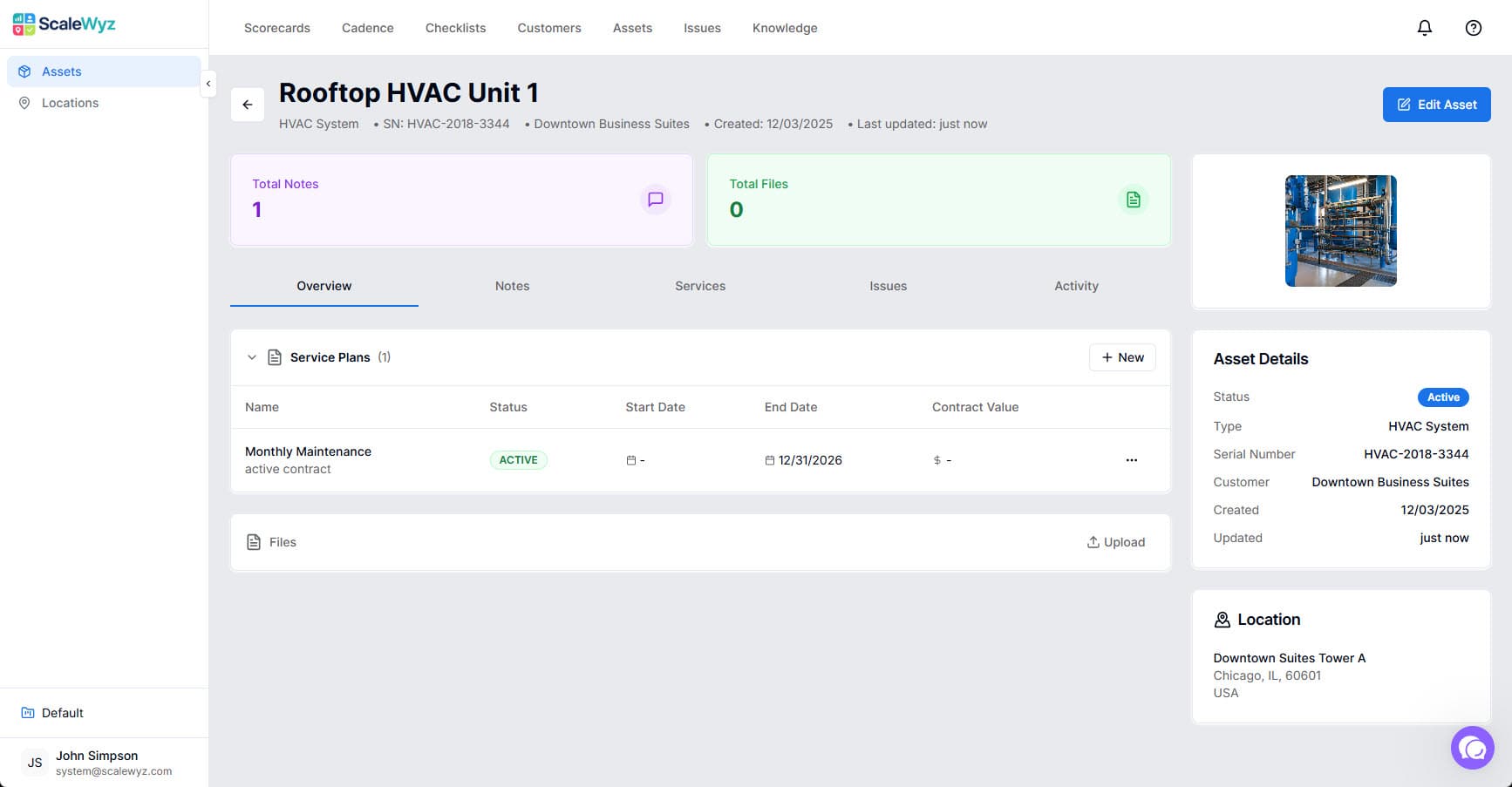Open the Monthly Maintenance row options menu
This screenshot has width=1512, height=787.
pos(1131,459)
